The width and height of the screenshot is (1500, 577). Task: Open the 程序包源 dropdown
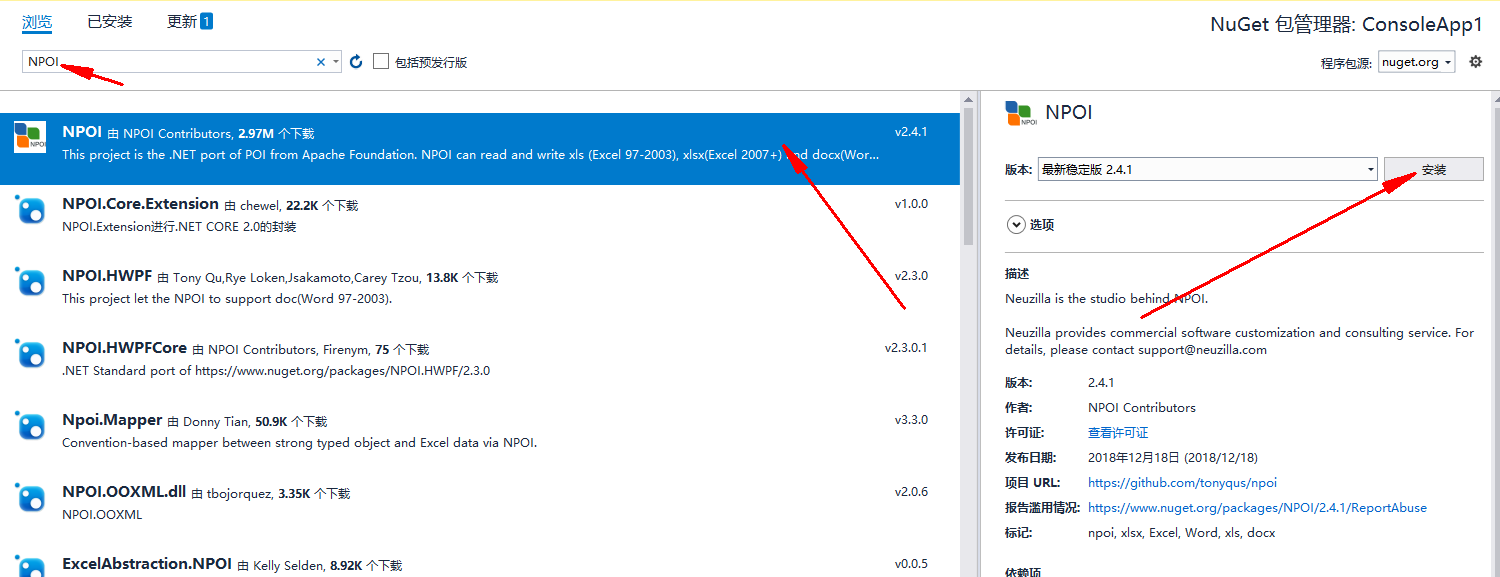pyautogui.click(x=1416, y=61)
